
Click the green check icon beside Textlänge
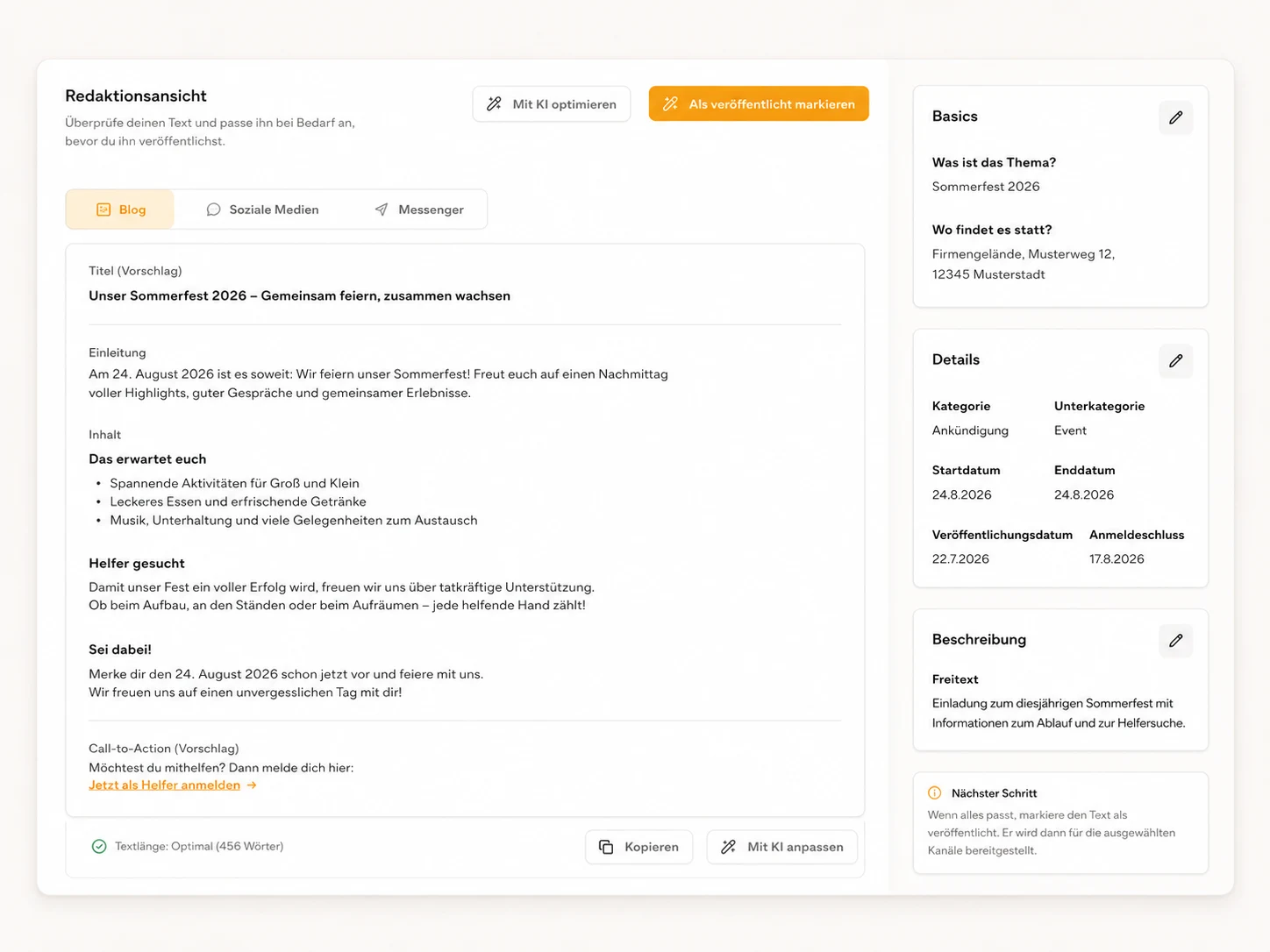pyautogui.click(x=99, y=847)
